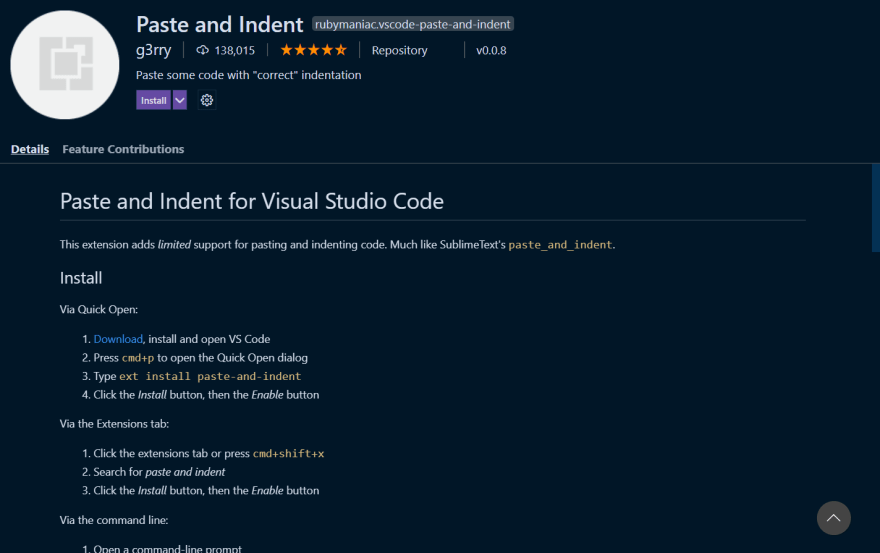Click the paste_and_indent inline code text
Image resolution: width=880 pixels, height=553 pixels.
point(560,245)
